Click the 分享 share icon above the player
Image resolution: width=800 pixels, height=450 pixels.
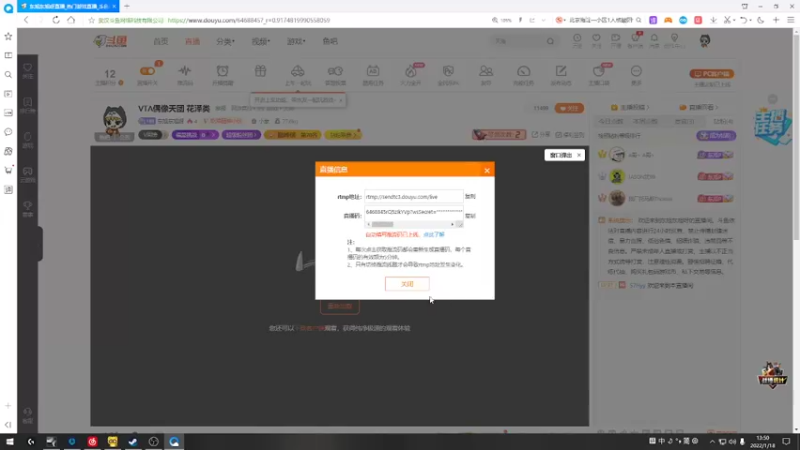coord(541,135)
